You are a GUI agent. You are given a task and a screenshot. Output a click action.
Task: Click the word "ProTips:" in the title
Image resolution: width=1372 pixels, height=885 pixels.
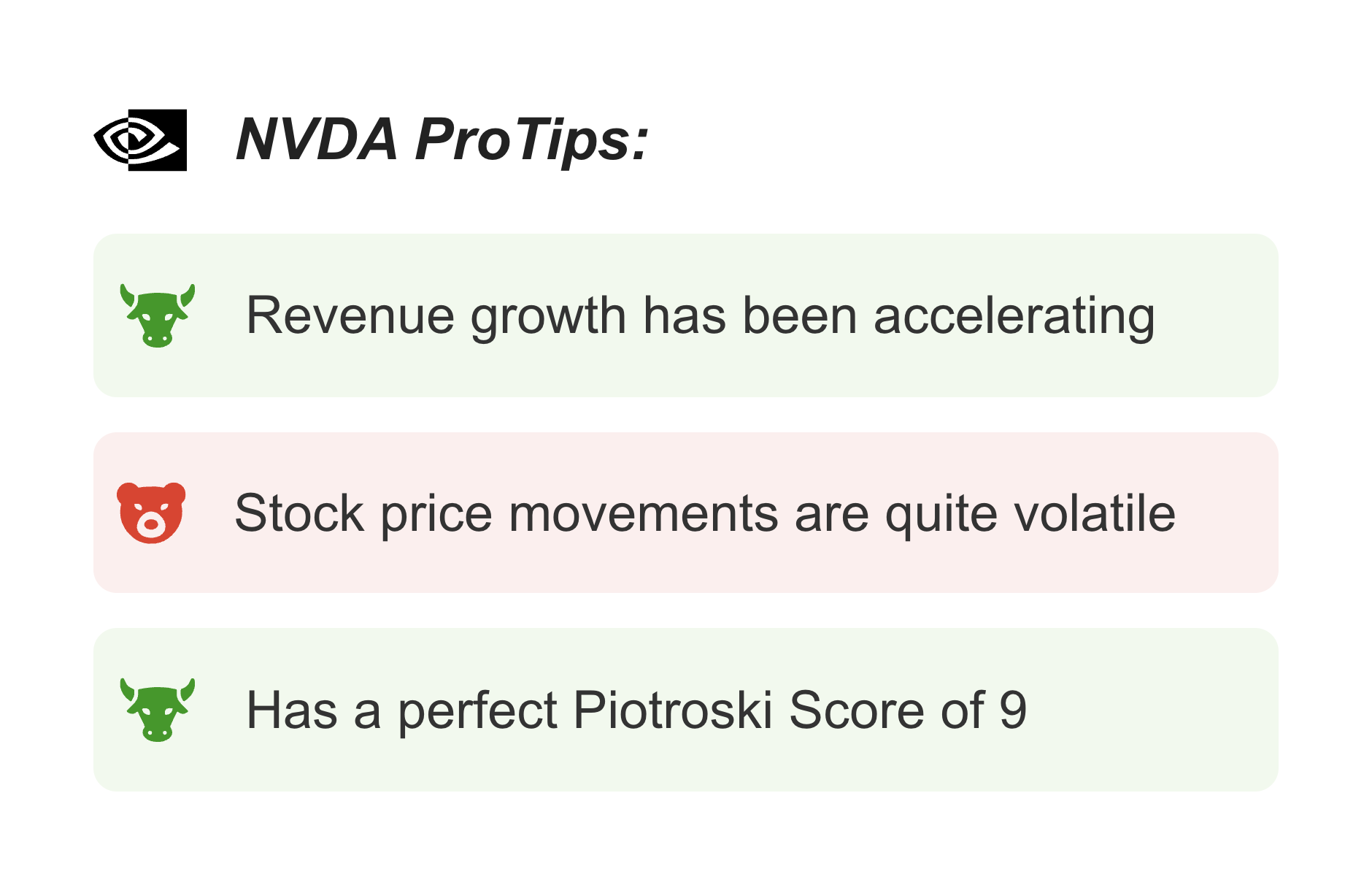[x=532, y=139]
